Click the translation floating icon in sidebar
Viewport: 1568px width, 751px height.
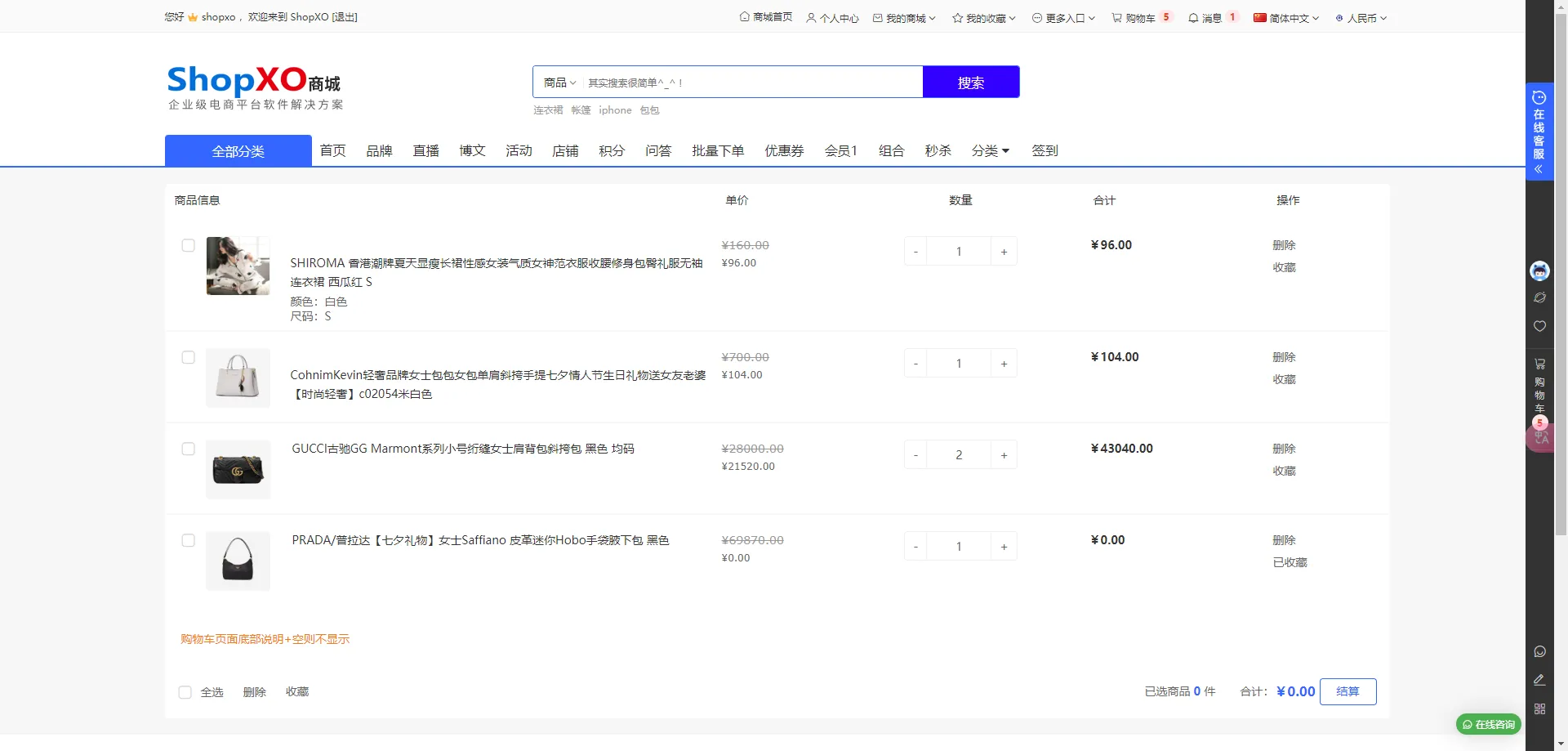[x=1540, y=439]
